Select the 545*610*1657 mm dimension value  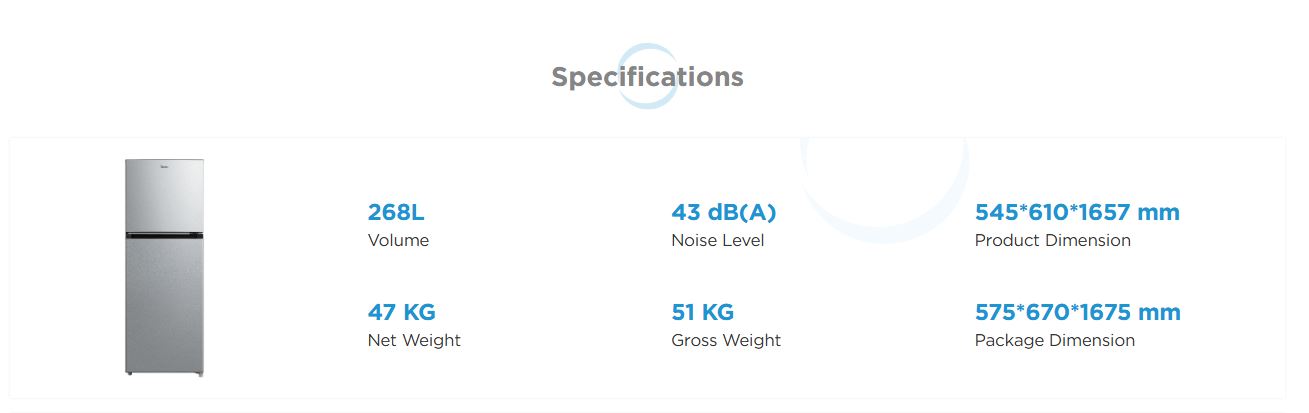1077,212
